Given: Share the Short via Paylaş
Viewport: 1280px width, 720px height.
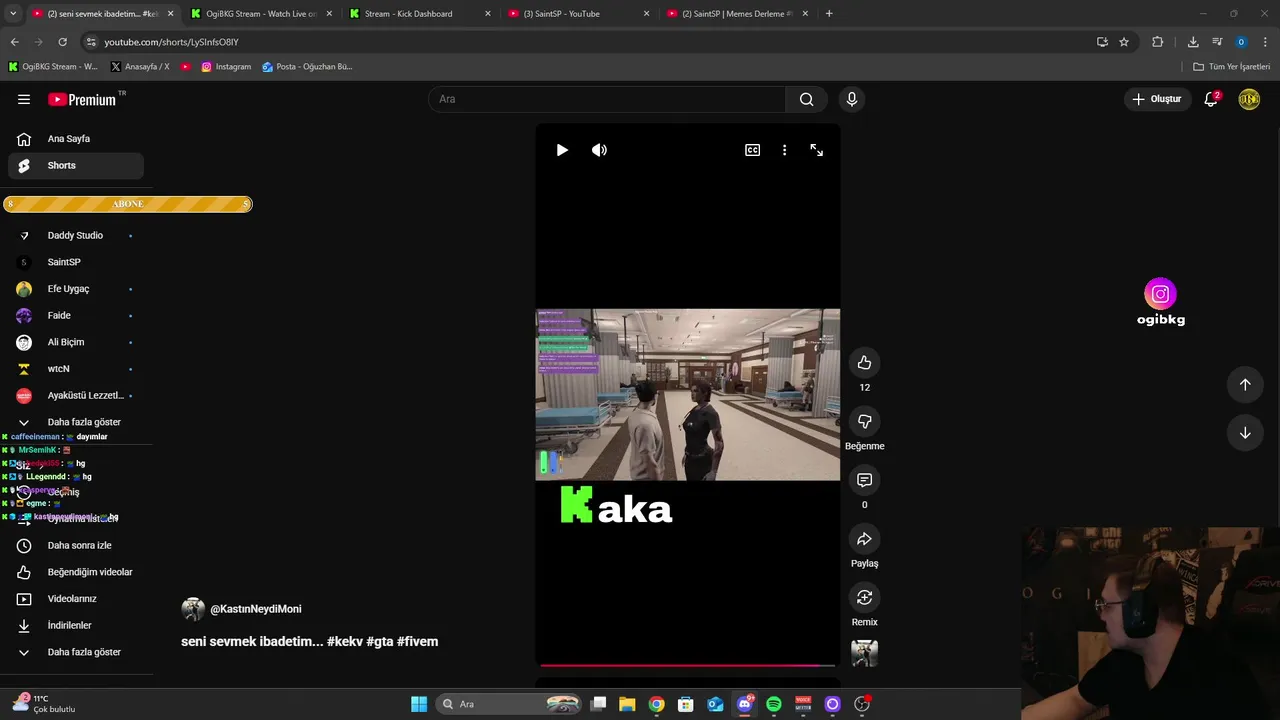Looking at the screenshot, I should [x=865, y=539].
